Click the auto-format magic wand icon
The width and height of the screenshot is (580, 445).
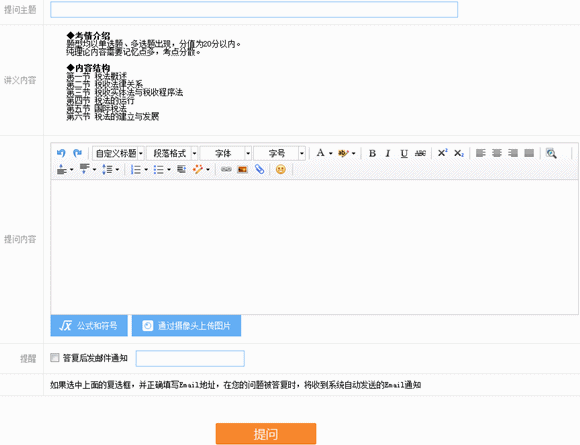pos(198,169)
